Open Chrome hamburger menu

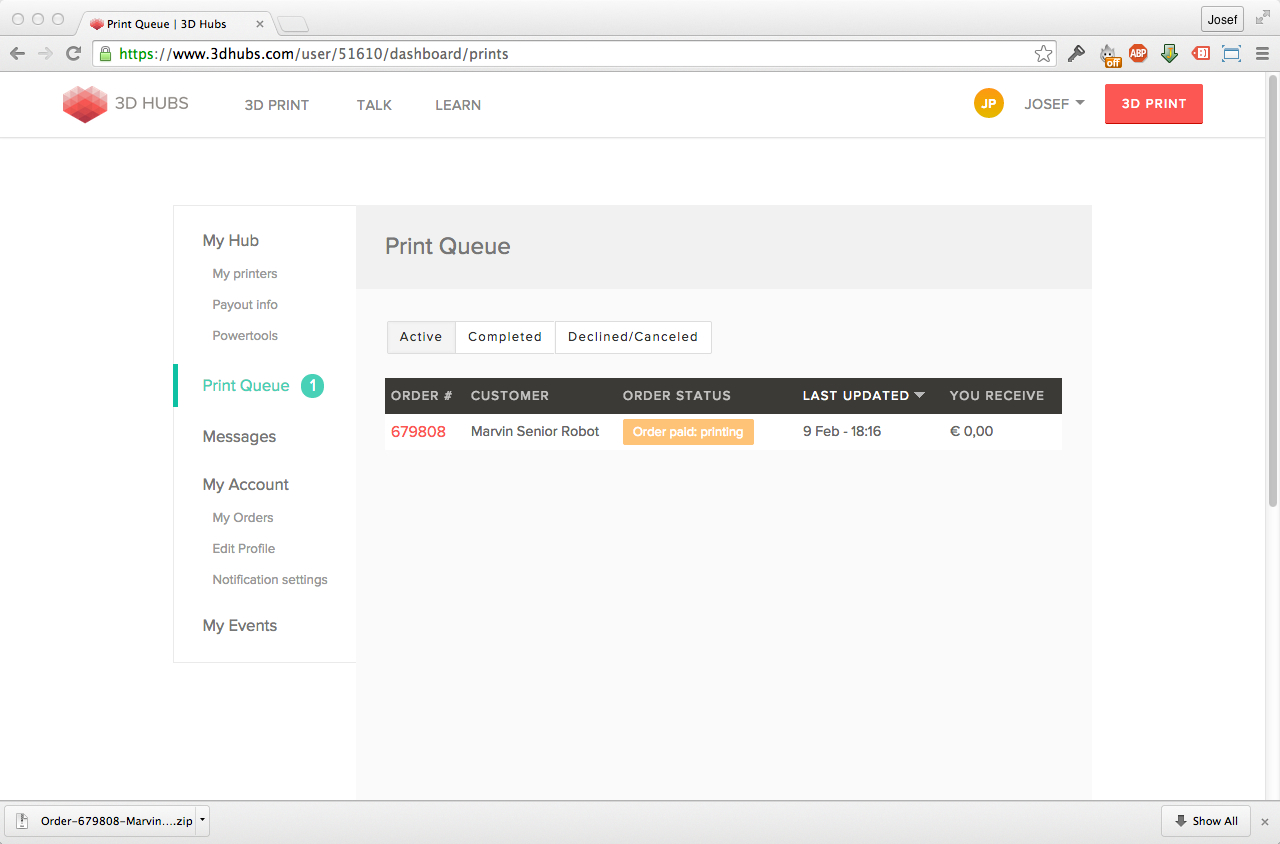point(1262,54)
